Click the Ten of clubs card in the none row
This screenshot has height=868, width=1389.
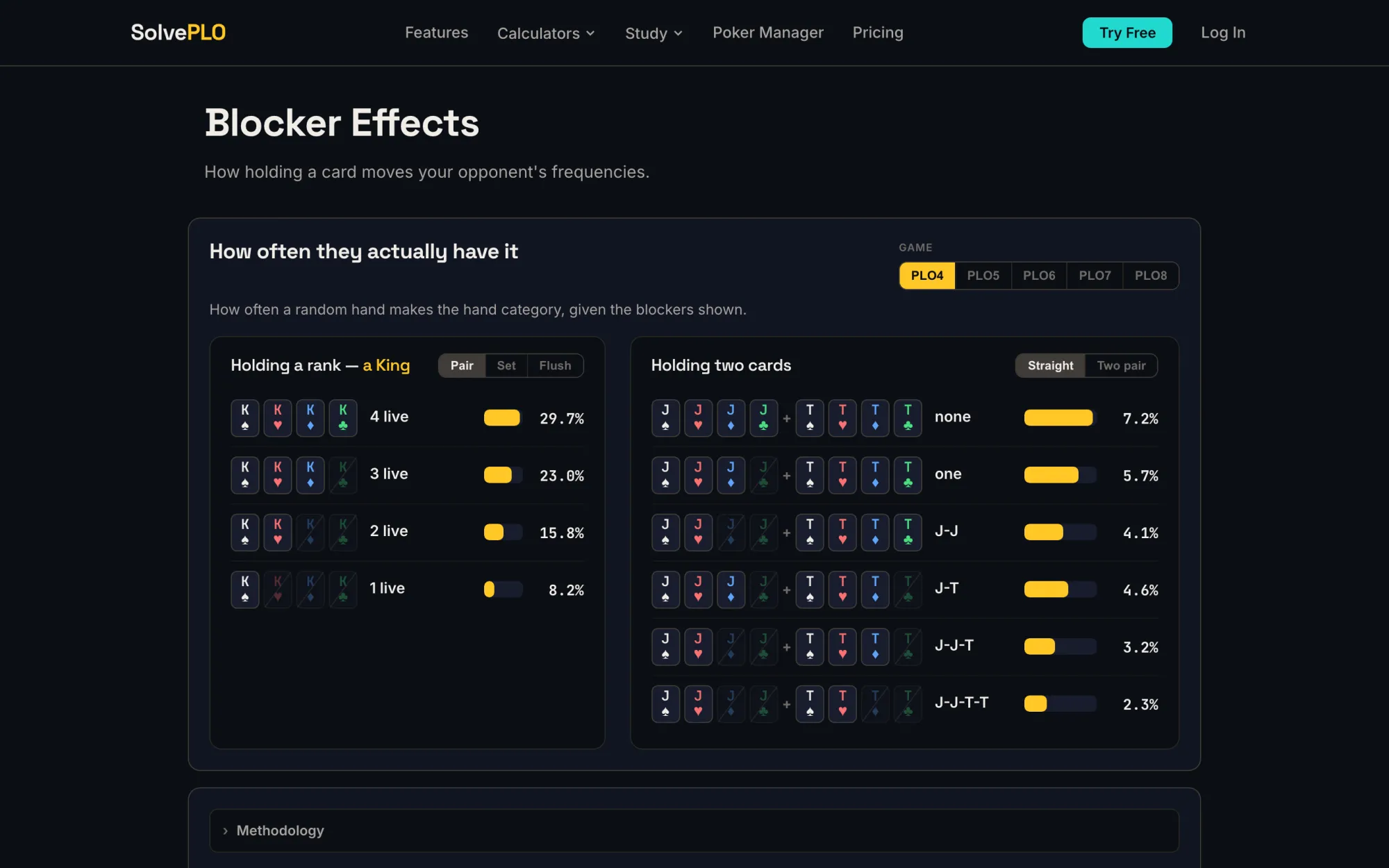(x=908, y=417)
